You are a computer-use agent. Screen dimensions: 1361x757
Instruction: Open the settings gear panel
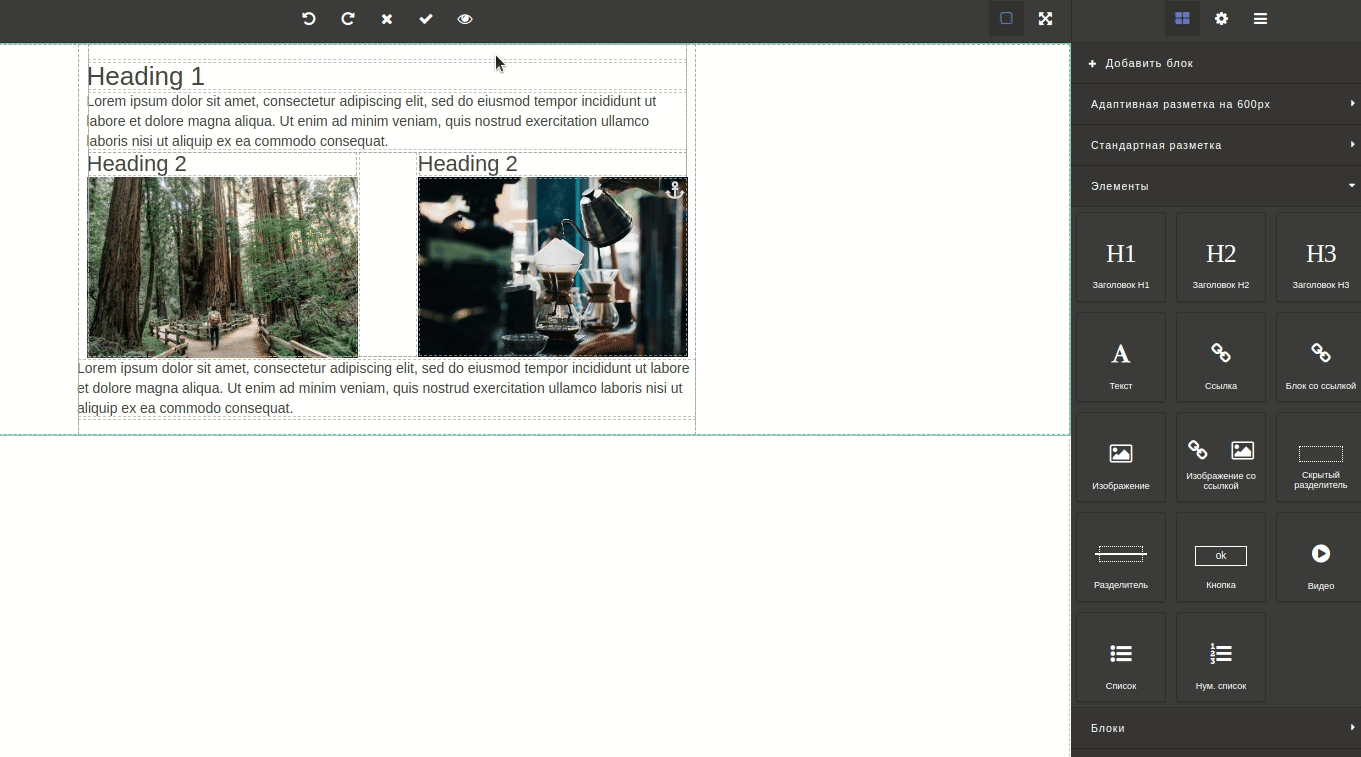[1221, 19]
